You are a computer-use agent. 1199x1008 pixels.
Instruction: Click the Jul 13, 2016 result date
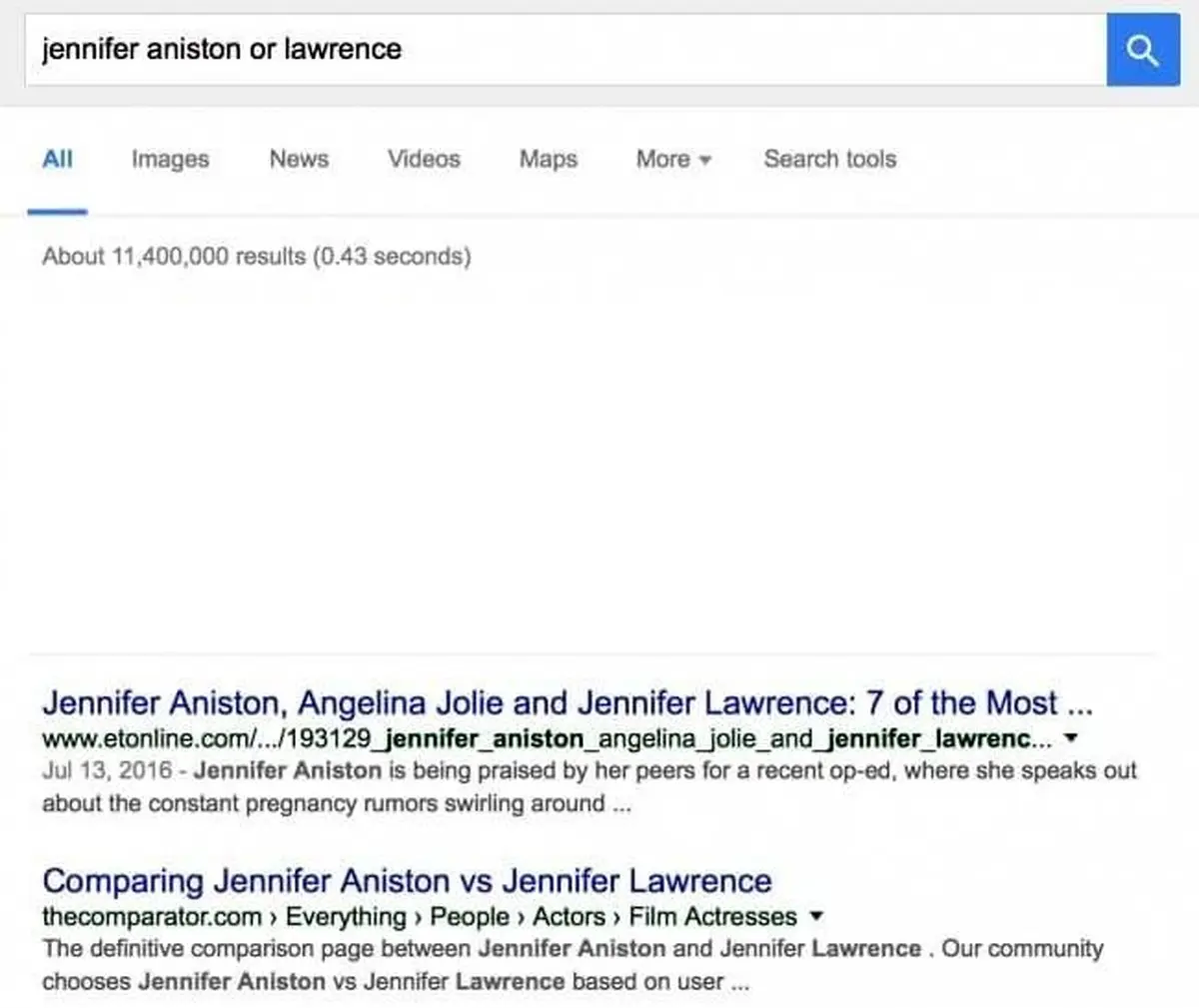(106, 771)
